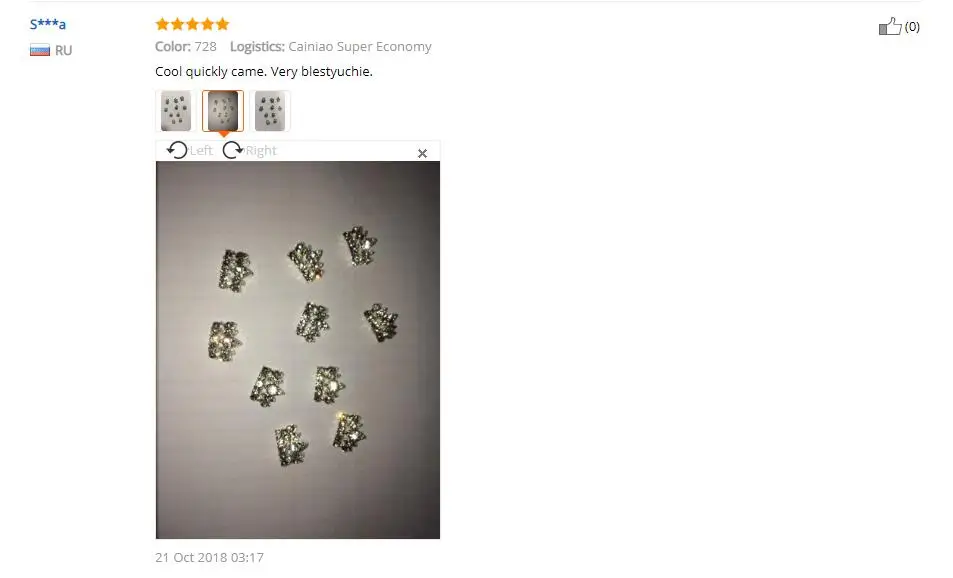This screenshot has width=953, height=578.
Task: Open the first review photo thumbnail
Action: [176, 111]
